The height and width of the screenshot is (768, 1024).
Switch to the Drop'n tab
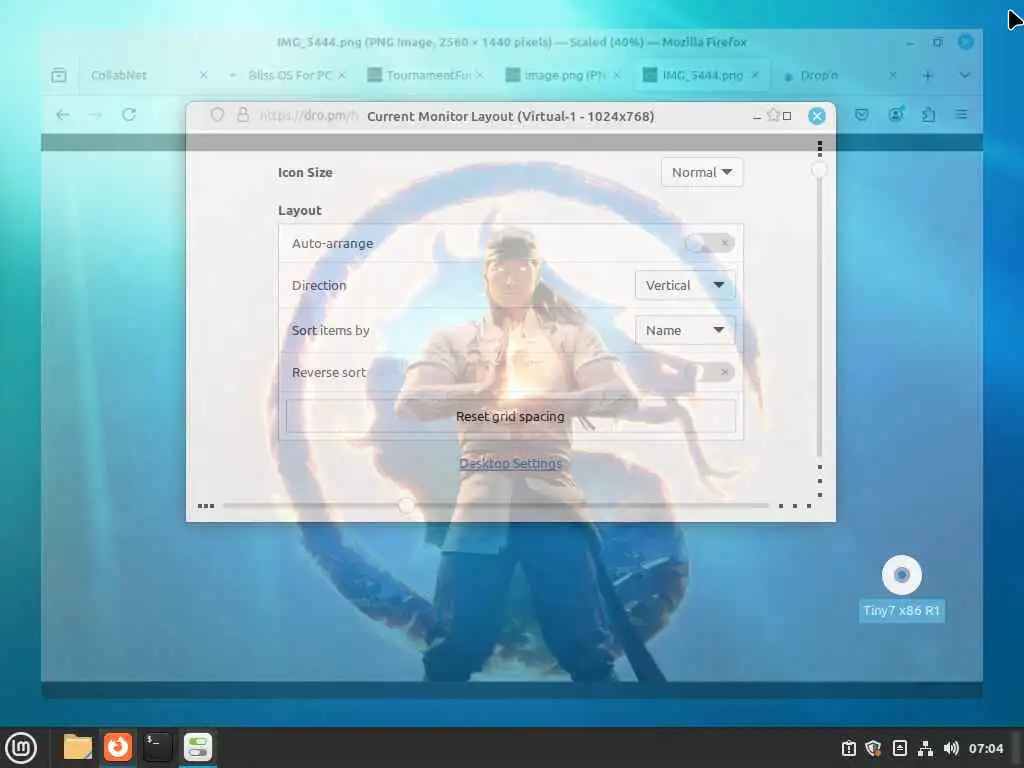pos(841,75)
